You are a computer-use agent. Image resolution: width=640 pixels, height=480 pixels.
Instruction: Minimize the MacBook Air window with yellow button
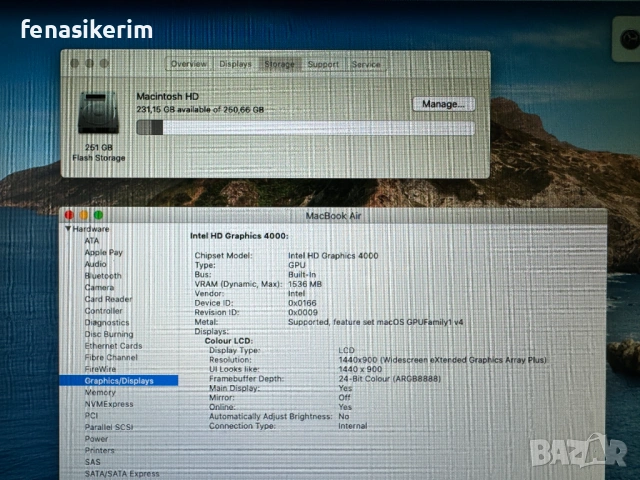84,215
